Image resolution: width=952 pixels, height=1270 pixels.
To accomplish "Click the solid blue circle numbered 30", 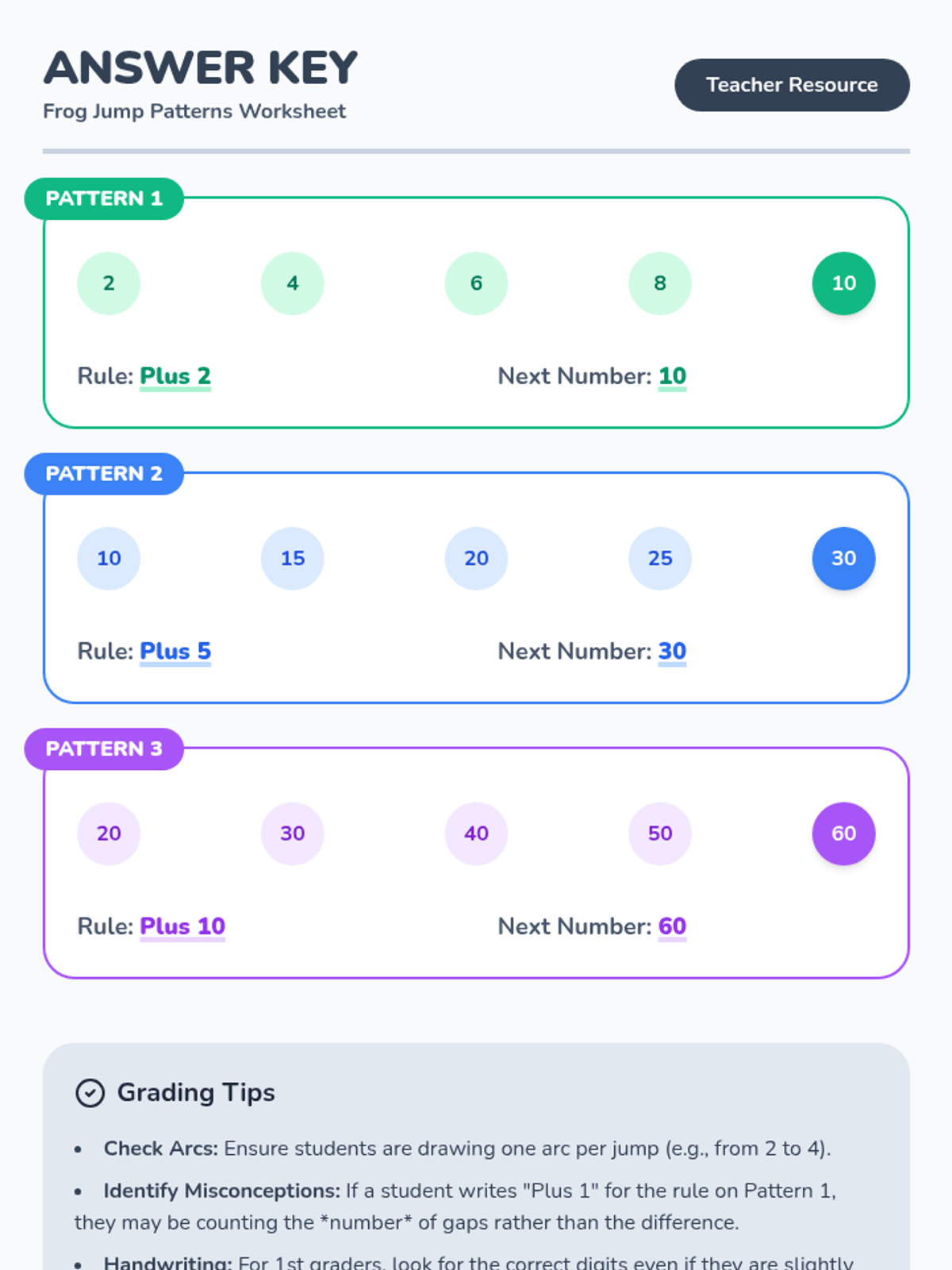I will (843, 558).
